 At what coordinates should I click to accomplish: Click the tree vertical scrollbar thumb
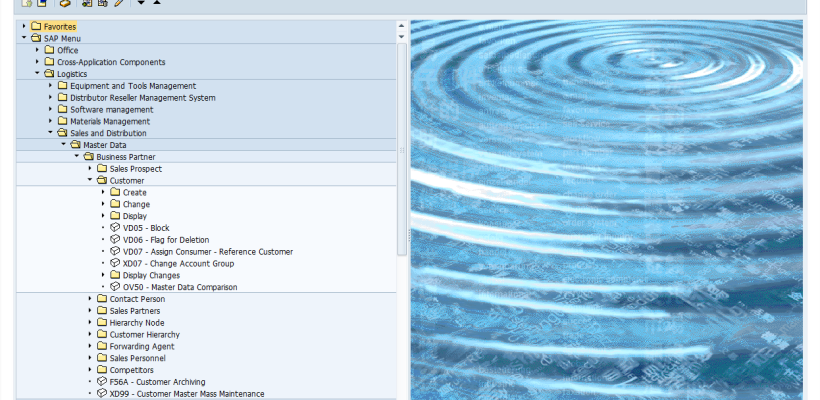(402, 149)
